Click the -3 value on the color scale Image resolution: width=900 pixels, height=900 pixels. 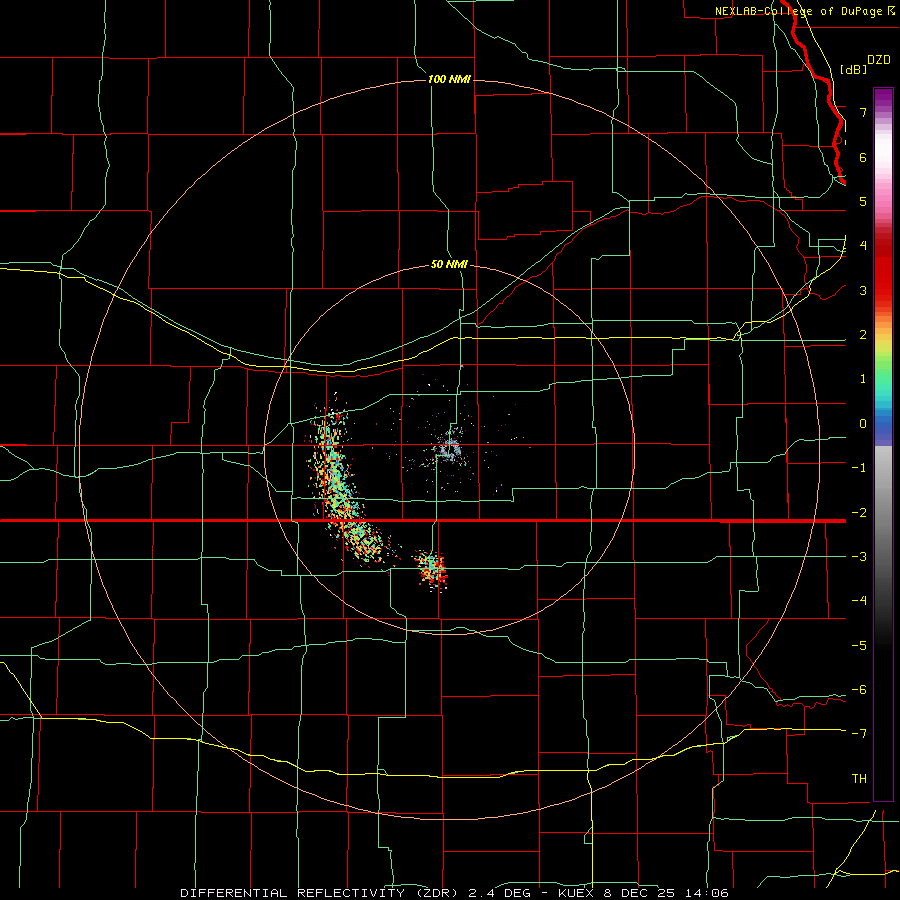pyautogui.click(x=859, y=557)
